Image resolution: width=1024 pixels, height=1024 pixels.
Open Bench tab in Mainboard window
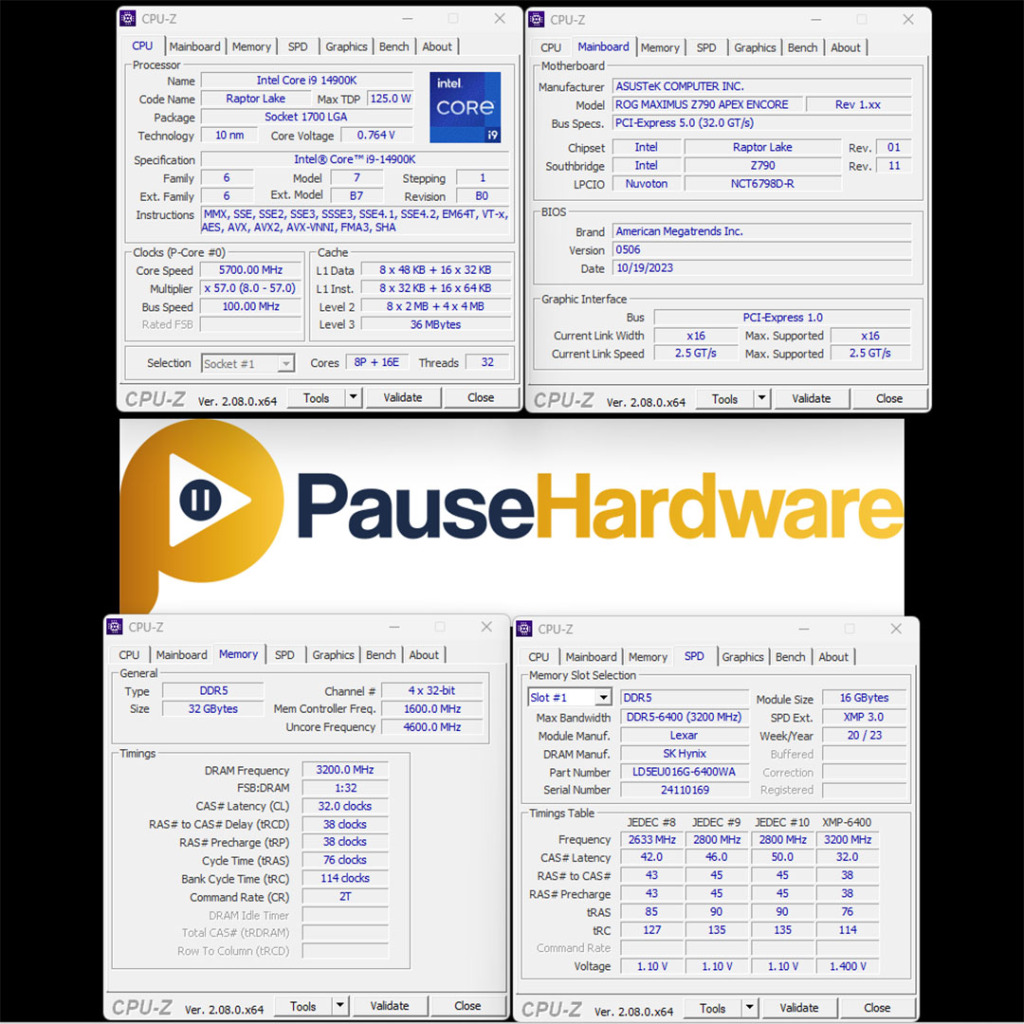803,48
